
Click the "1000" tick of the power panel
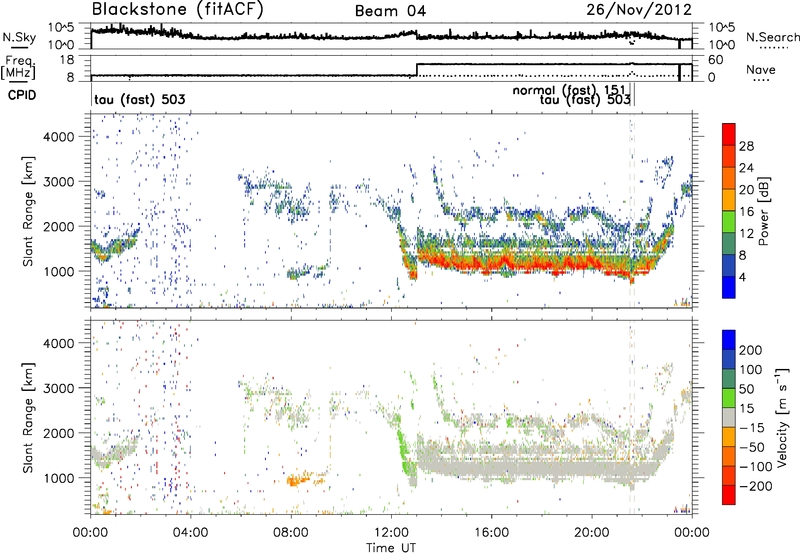(58, 271)
